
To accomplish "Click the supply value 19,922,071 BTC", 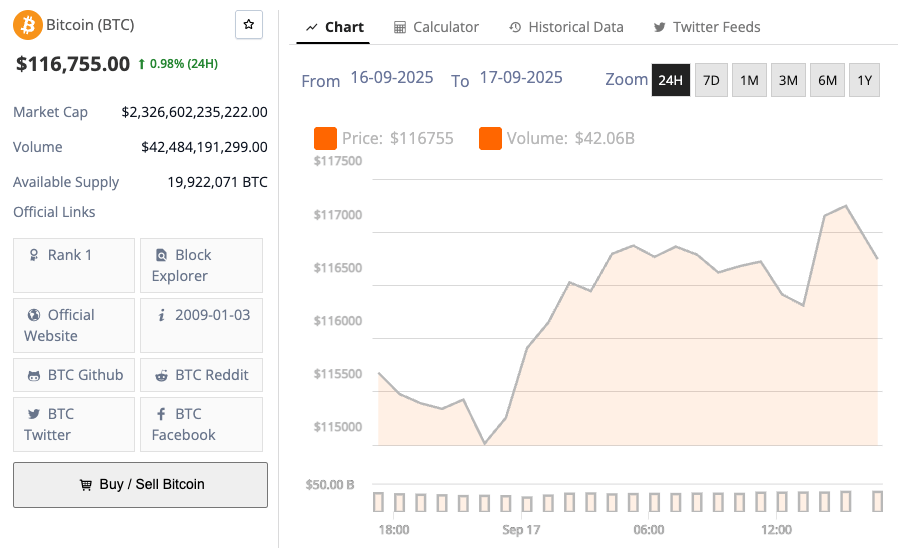I will pos(217,182).
